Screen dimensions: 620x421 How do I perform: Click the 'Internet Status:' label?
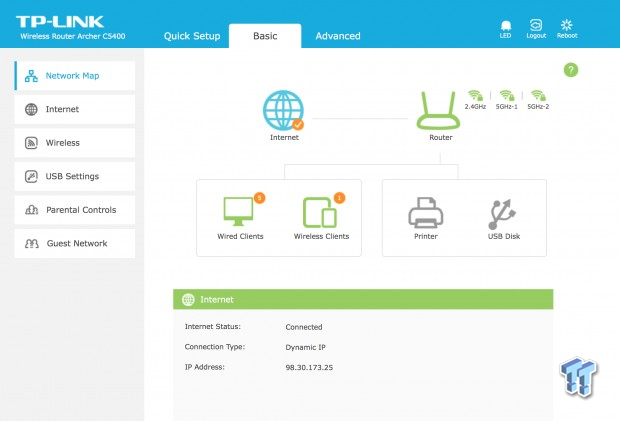[213, 327]
